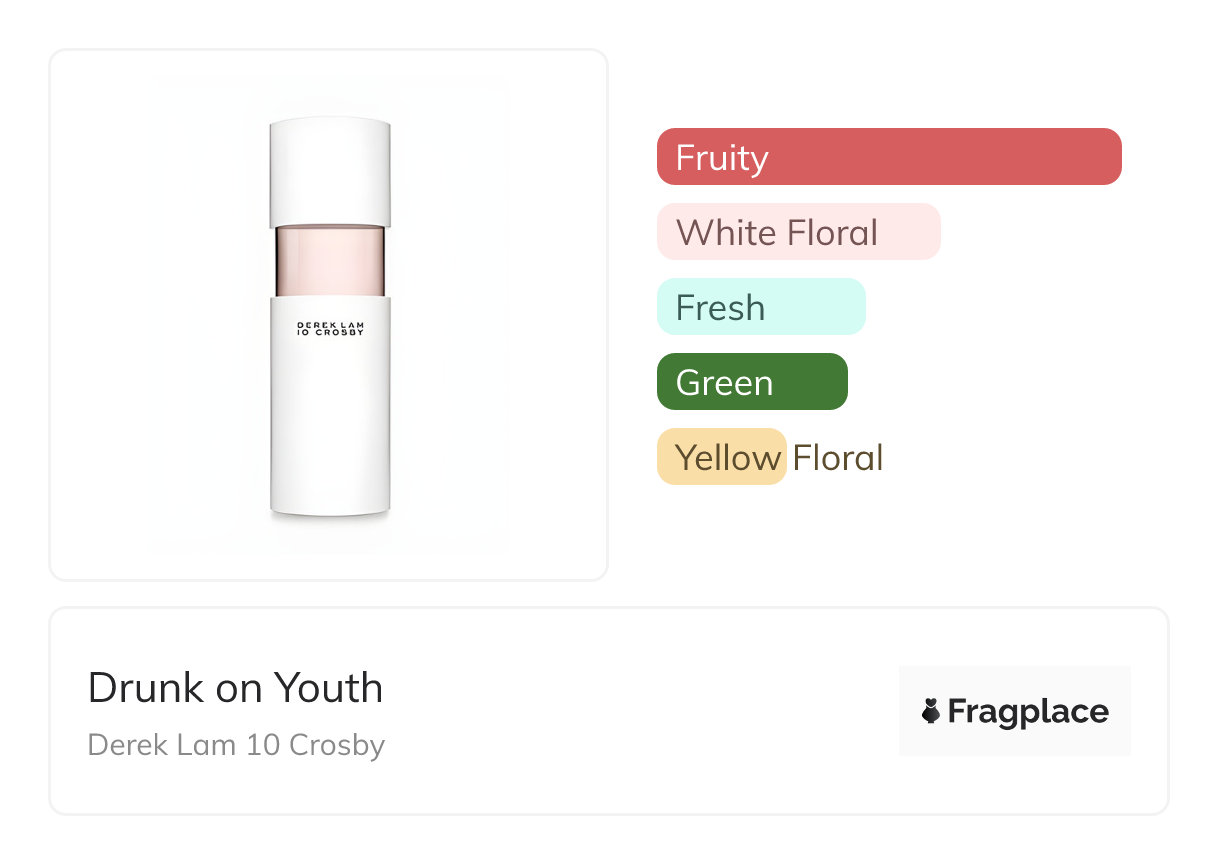The width and height of the screenshot is (1218, 864).
Task: Click the perfume bottle's white cap
Action: 330,170
